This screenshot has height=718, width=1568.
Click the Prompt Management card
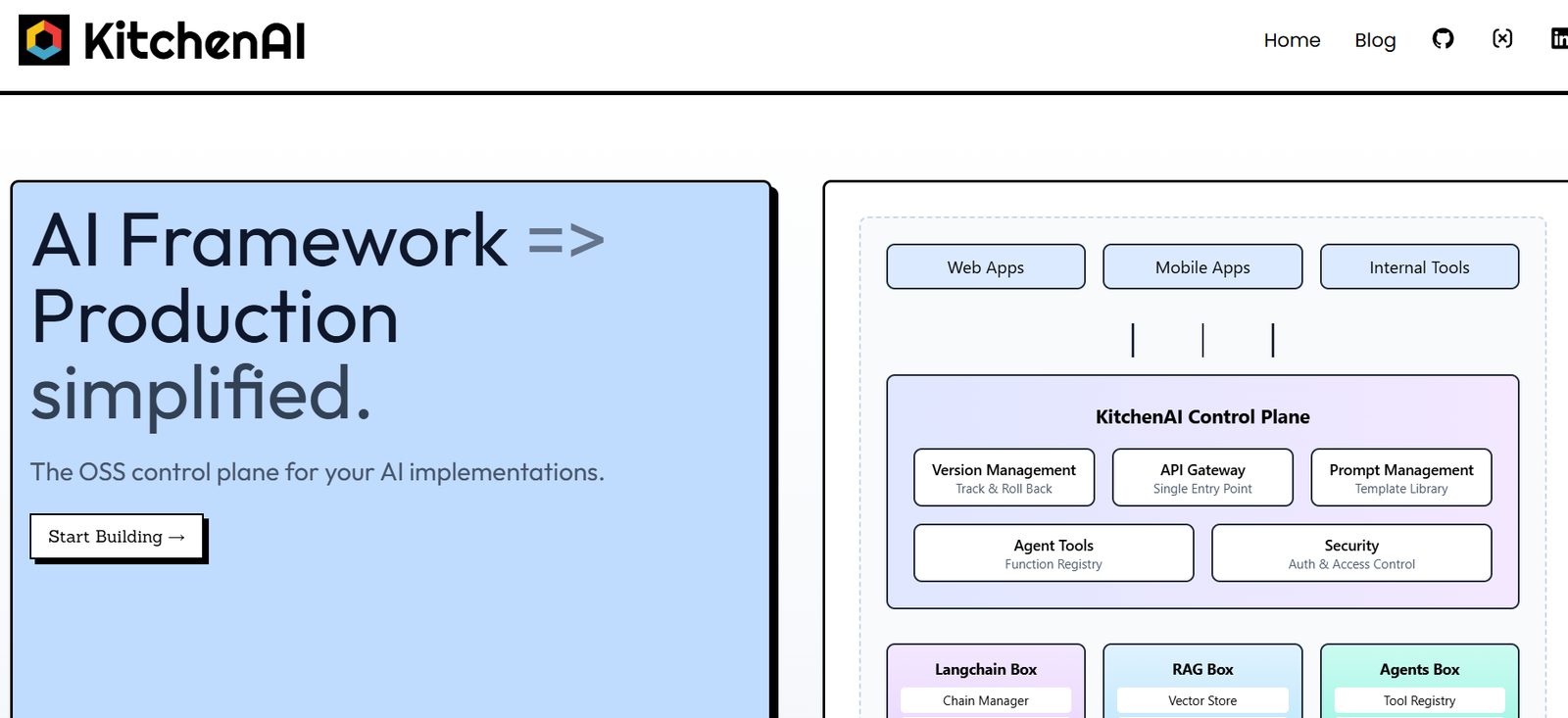(1400, 478)
